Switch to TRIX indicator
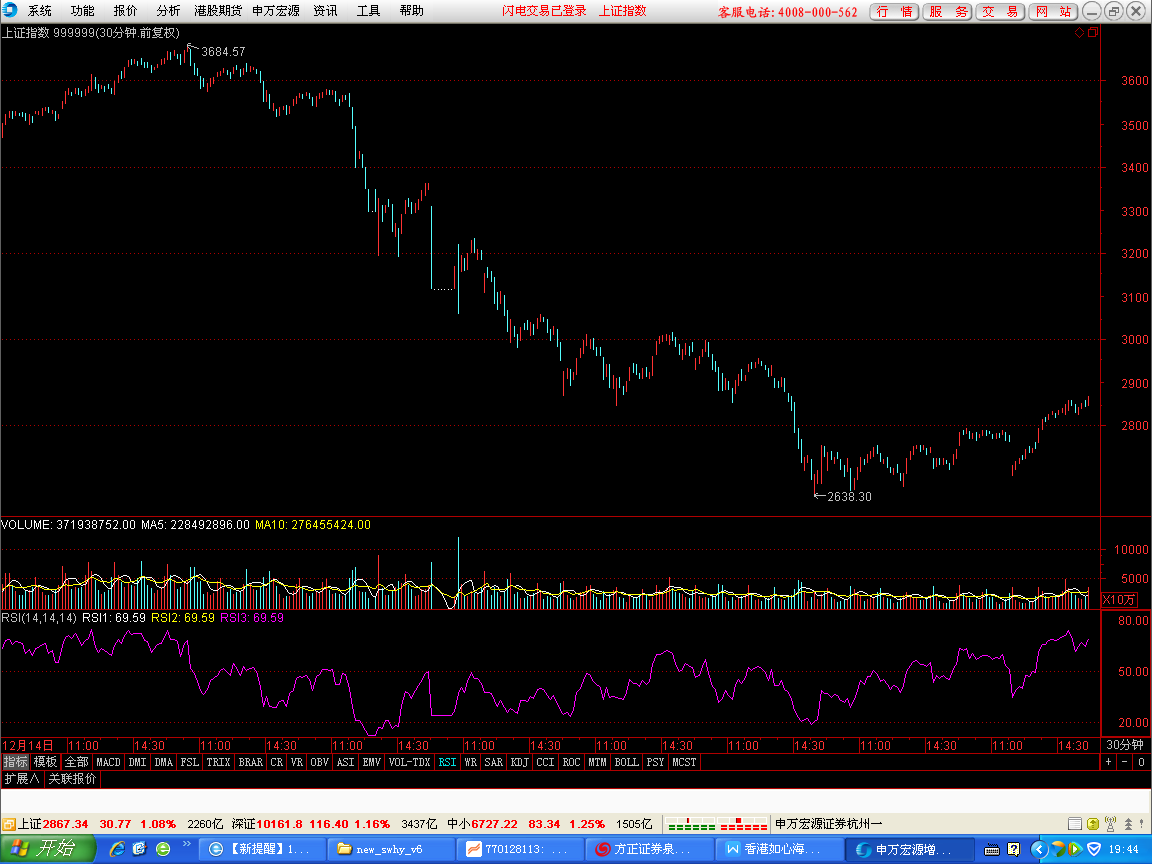The height and width of the screenshot is (864, 1152). click(x=218, y=762)
